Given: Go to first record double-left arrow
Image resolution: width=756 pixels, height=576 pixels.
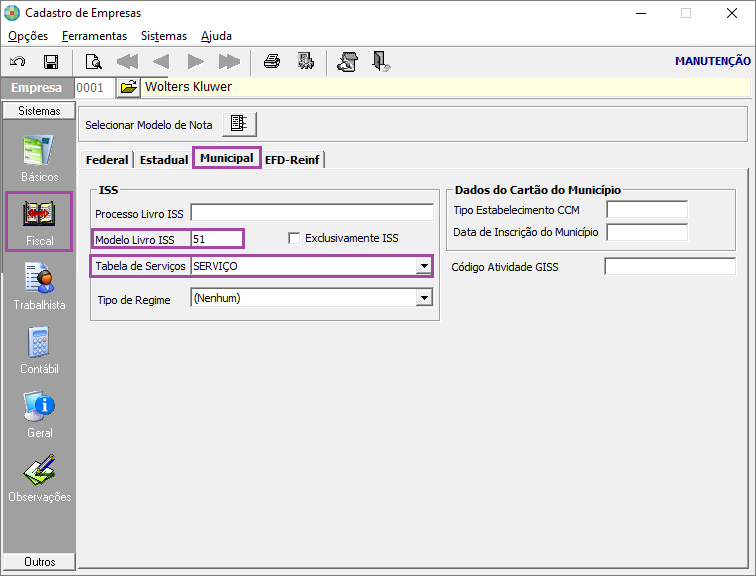Looking at the screenshot, I should (127, 62).
